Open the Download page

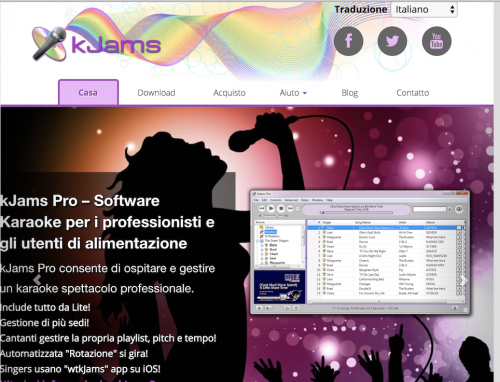point(156,93)
